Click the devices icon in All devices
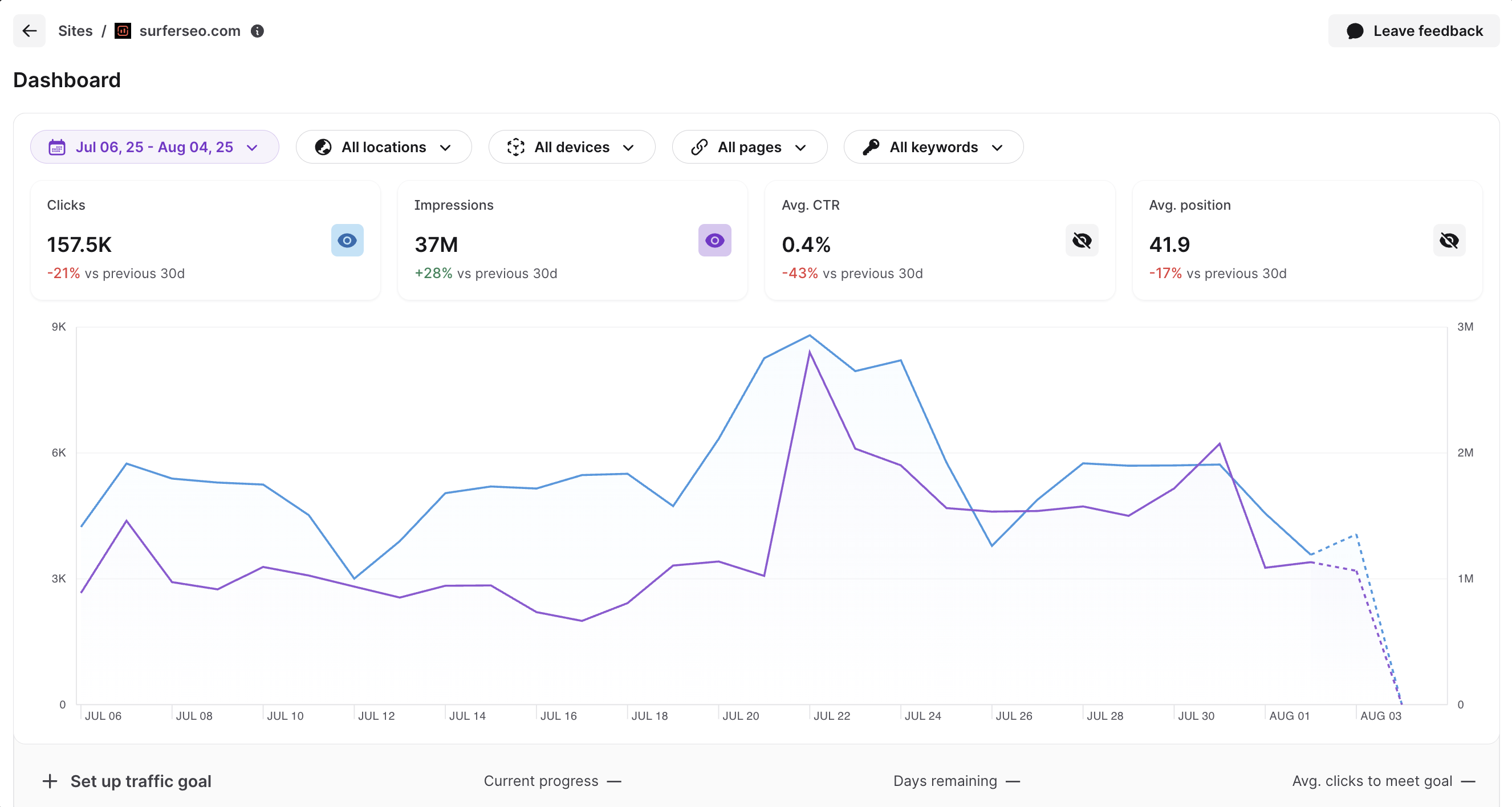The image size is (1512, 807). (516, 147)
